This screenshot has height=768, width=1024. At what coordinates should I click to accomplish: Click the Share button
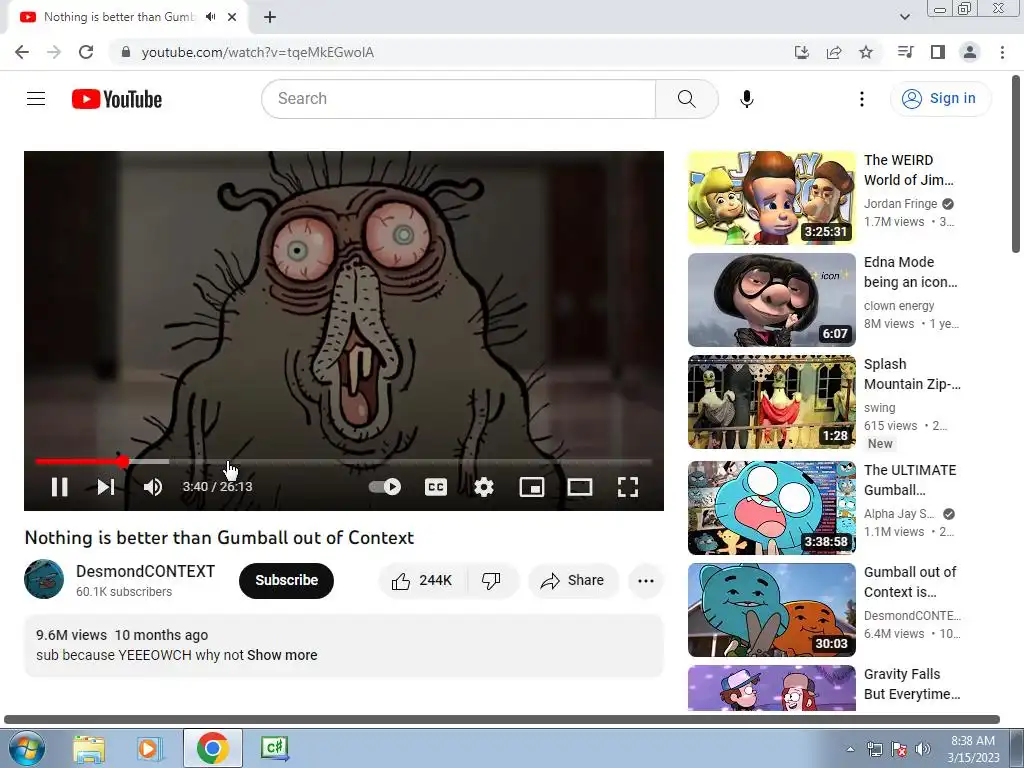click(573, 580)
